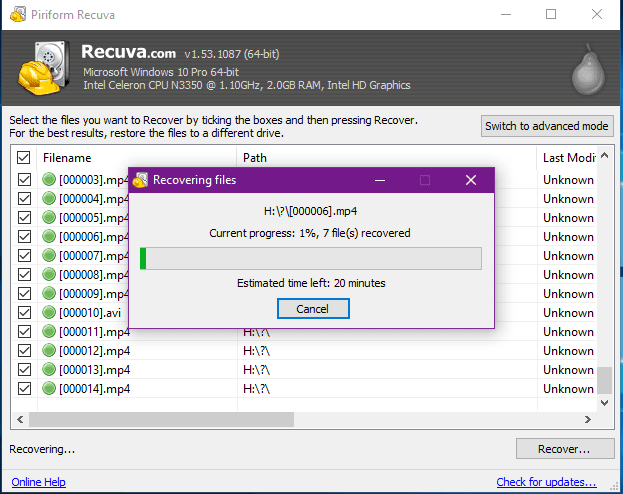The image size is (623, 494).
Task: Click the green status dot for [000009].mp4
Action: 49,294
